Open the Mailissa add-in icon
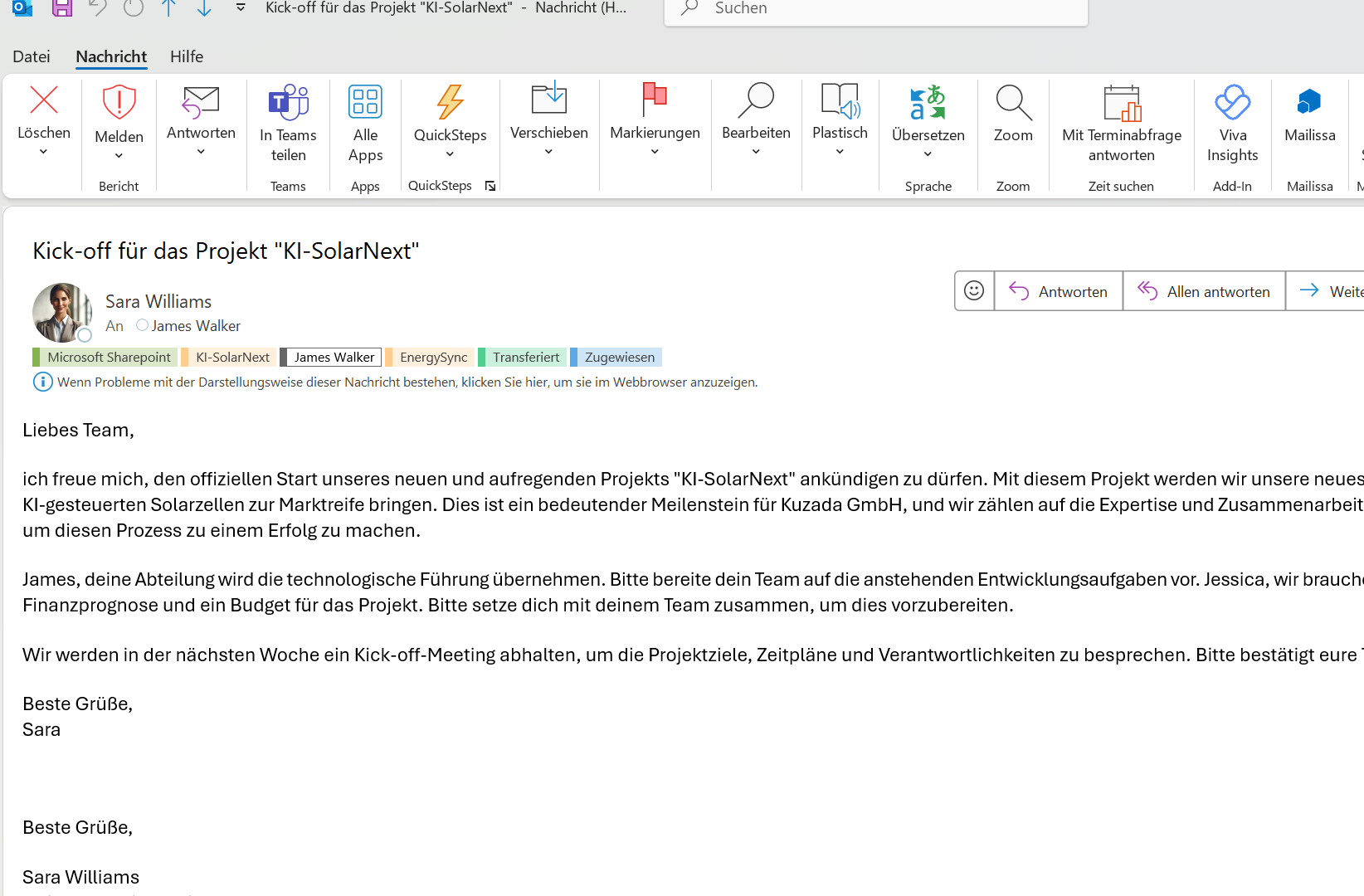 click(1309, 101)
